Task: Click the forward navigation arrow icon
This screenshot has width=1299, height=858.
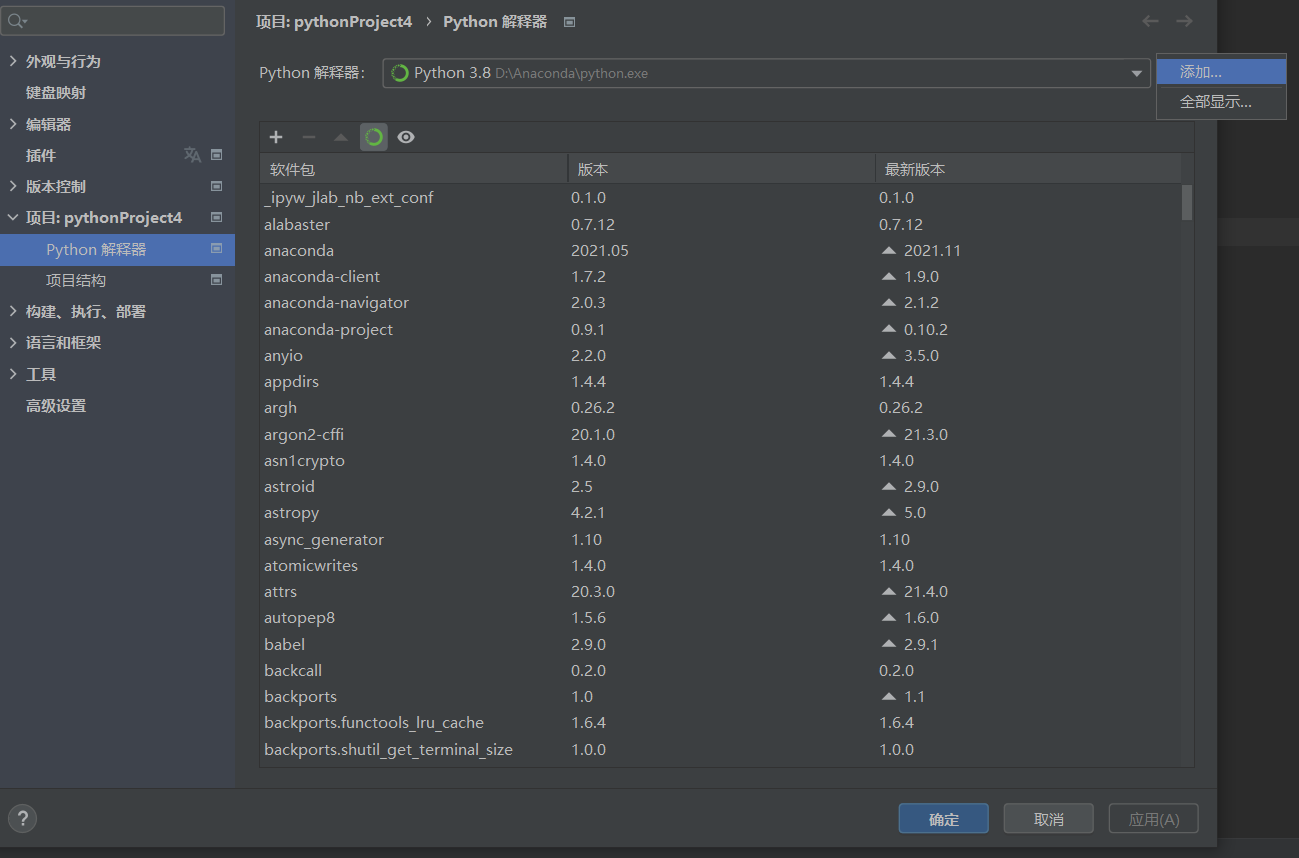Action: coord(1184,20)
